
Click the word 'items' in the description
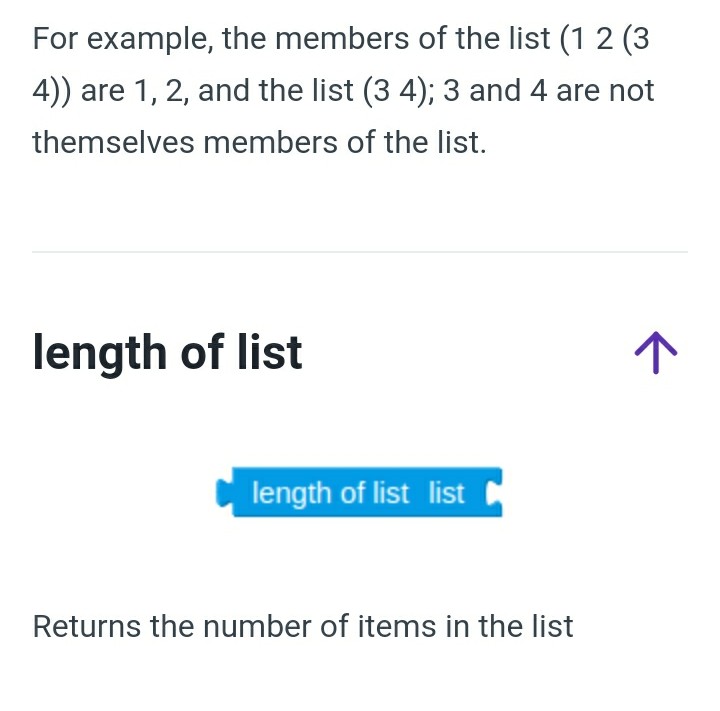click(x=397, y=626)
